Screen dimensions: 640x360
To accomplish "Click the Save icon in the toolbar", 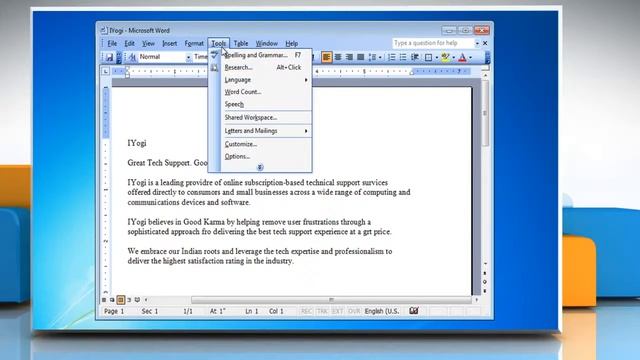I will pos(109,57).
